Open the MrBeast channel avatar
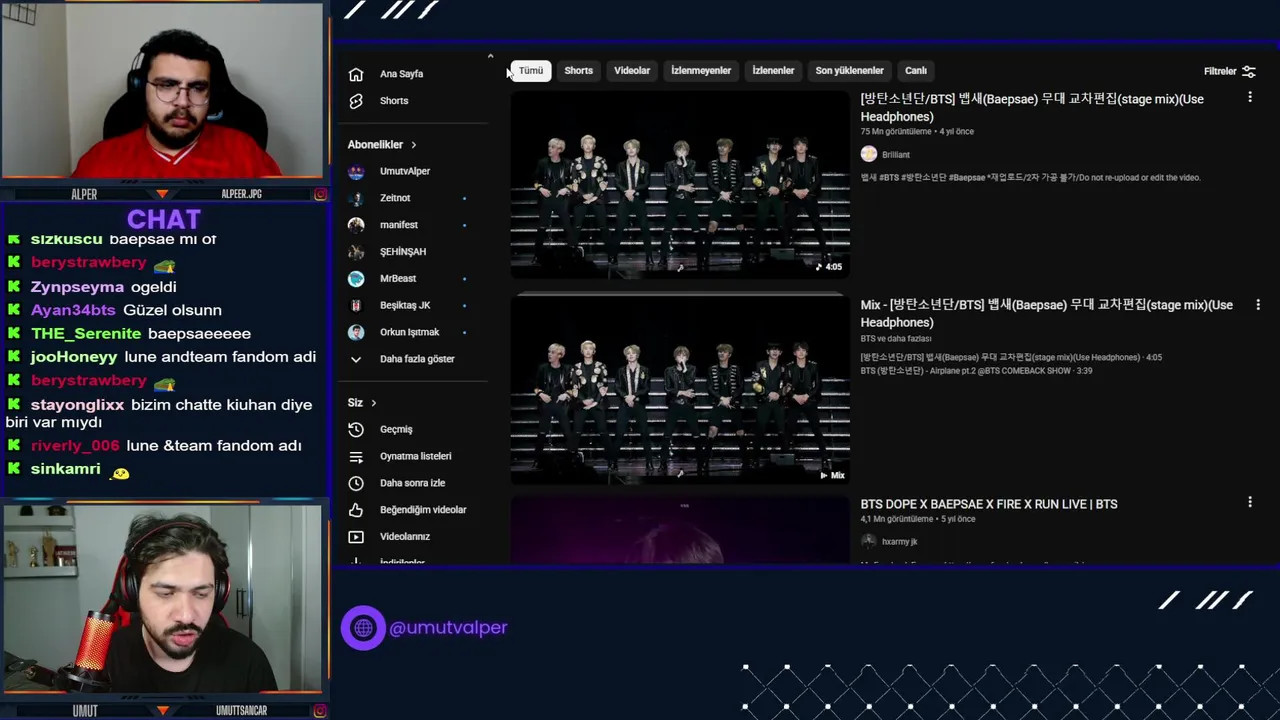This screenshot has width=1280, height=720. tap(356, 279)
